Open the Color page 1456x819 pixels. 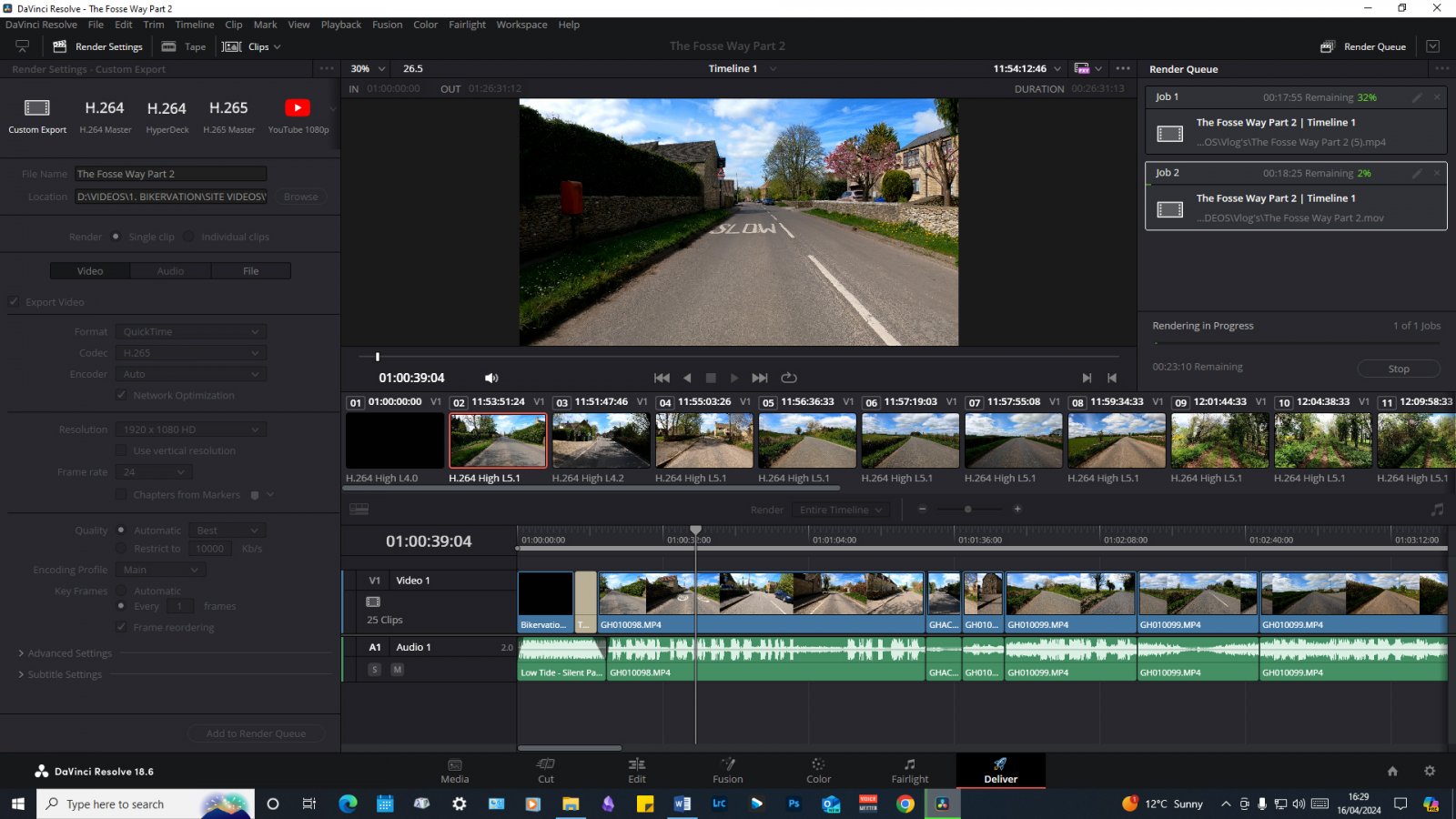pos(818,770)
